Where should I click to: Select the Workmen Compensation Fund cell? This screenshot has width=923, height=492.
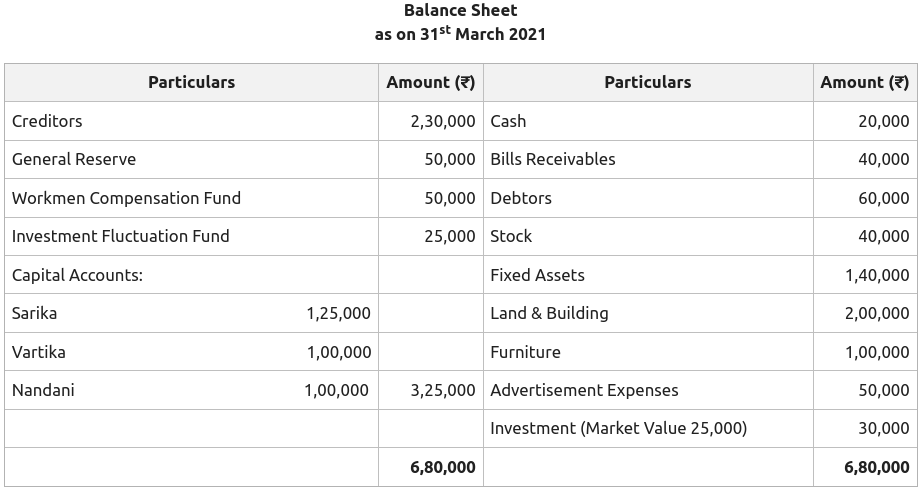point(126,198)
